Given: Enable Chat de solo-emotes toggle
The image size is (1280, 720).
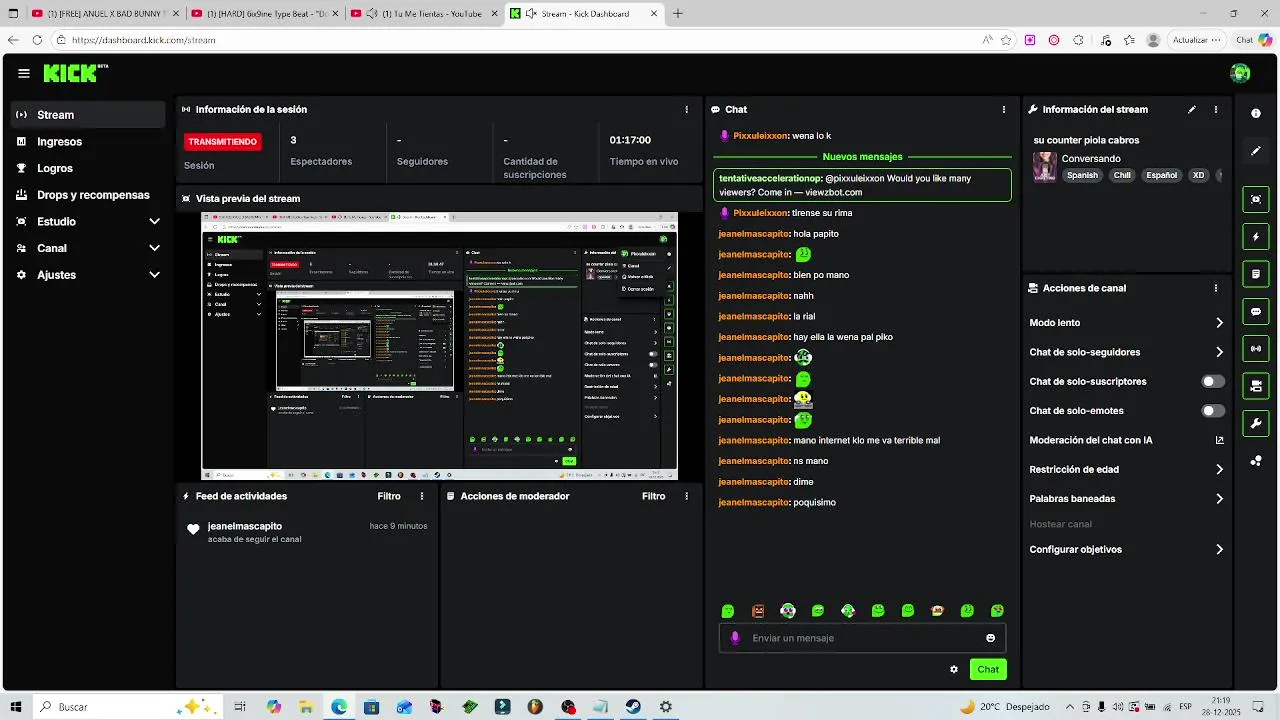Looking at the screenshot, I should (1213, 411).
